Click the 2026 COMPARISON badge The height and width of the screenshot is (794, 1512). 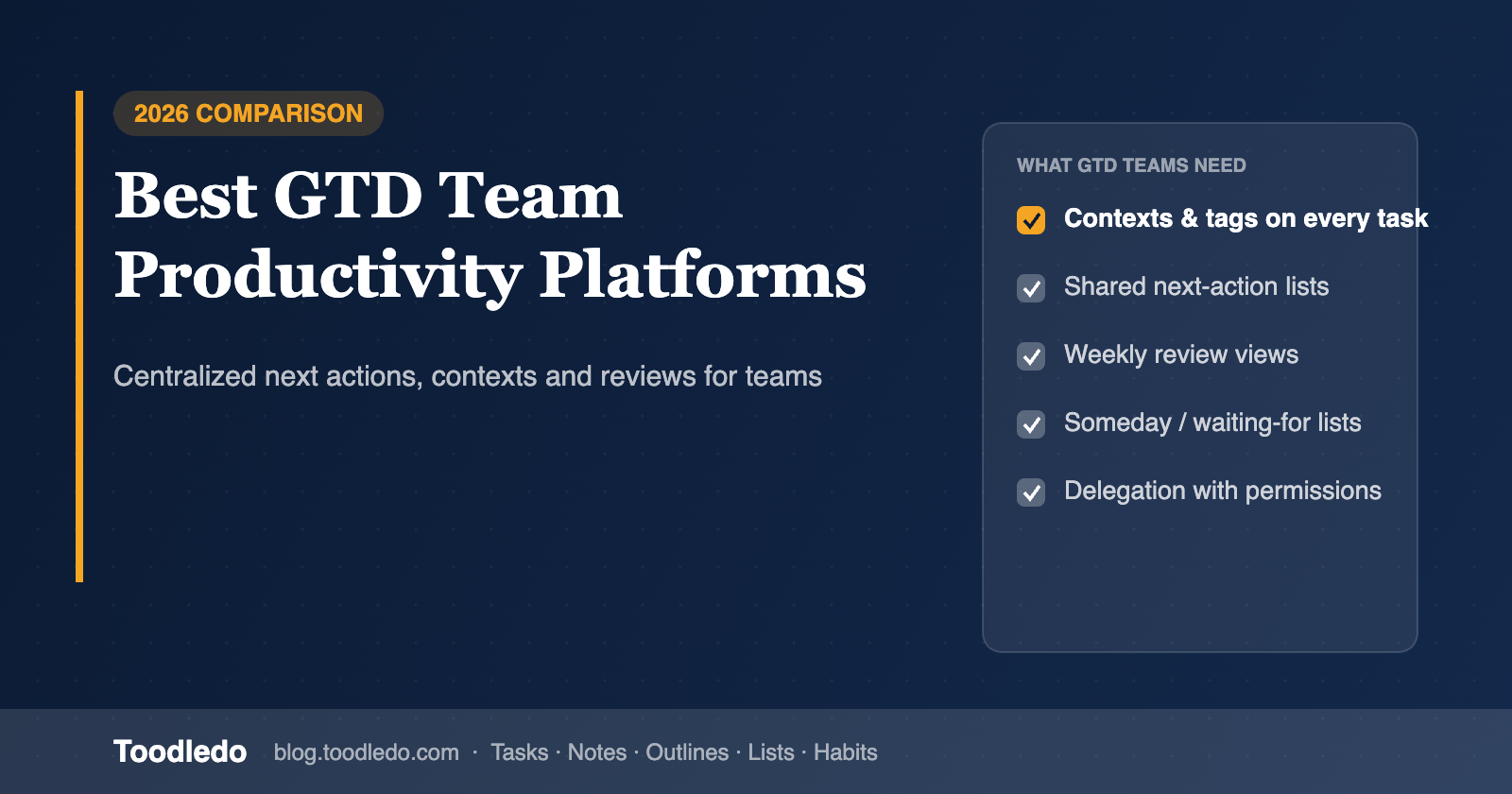click(x=249, y=113)
